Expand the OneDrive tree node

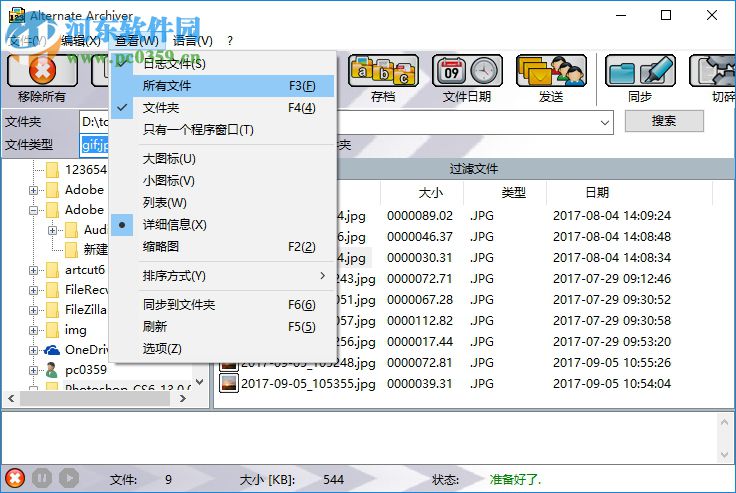tap(33, 350)
